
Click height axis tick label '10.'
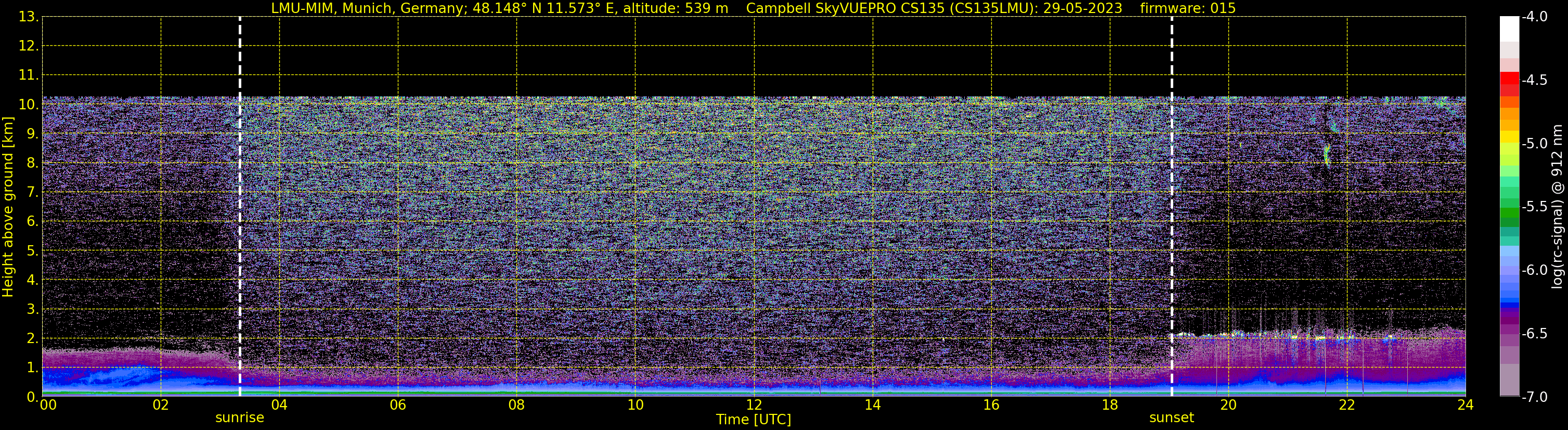click(x=29, y=105)
